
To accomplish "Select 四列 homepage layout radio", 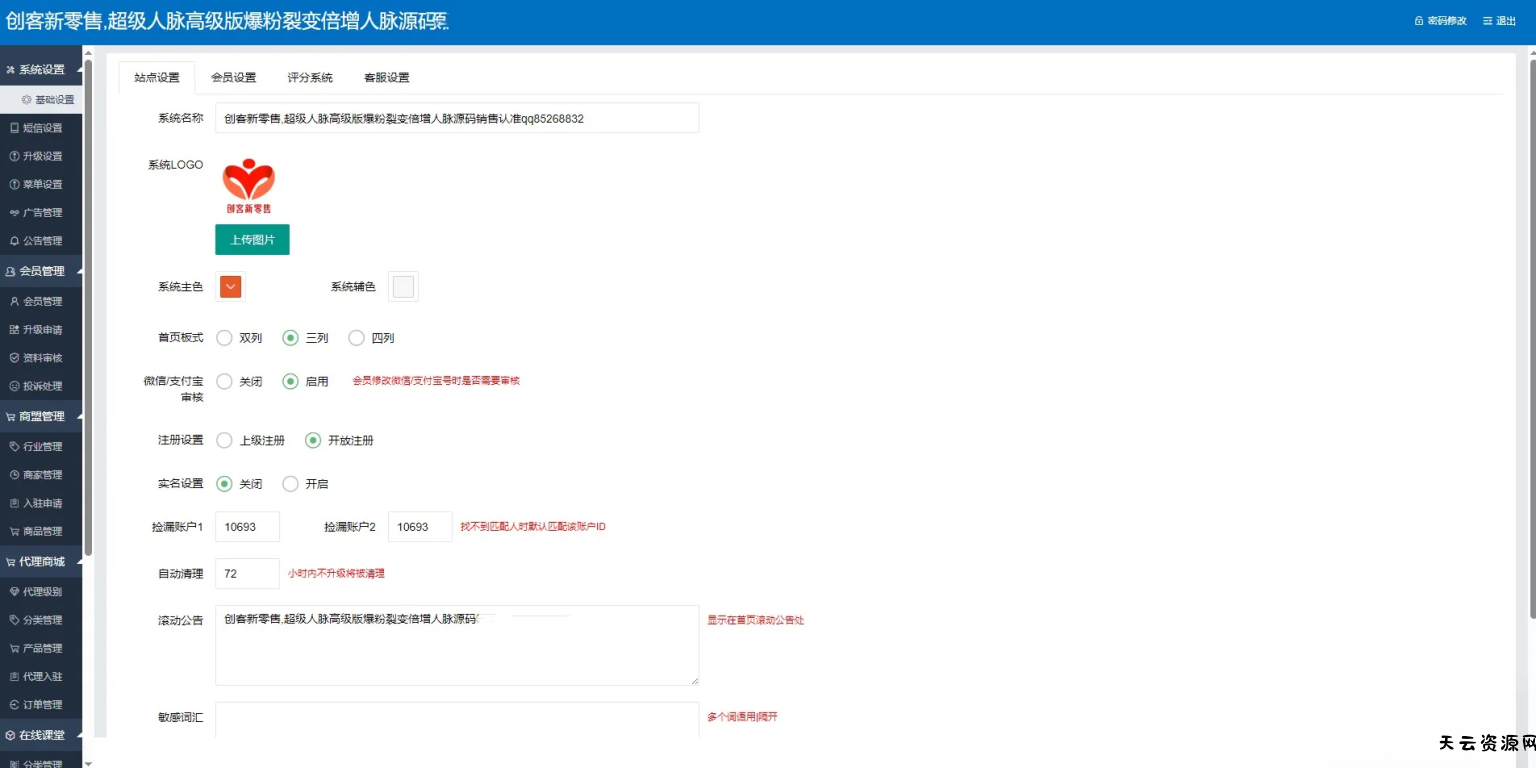I will click(x=356, y=338).
